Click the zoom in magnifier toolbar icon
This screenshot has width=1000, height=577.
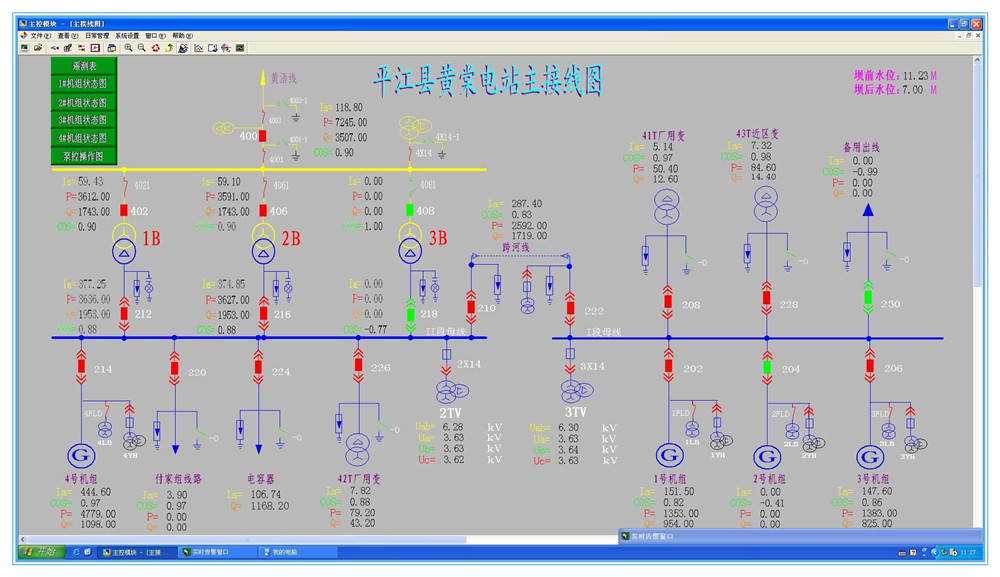[x=128, y=47]
